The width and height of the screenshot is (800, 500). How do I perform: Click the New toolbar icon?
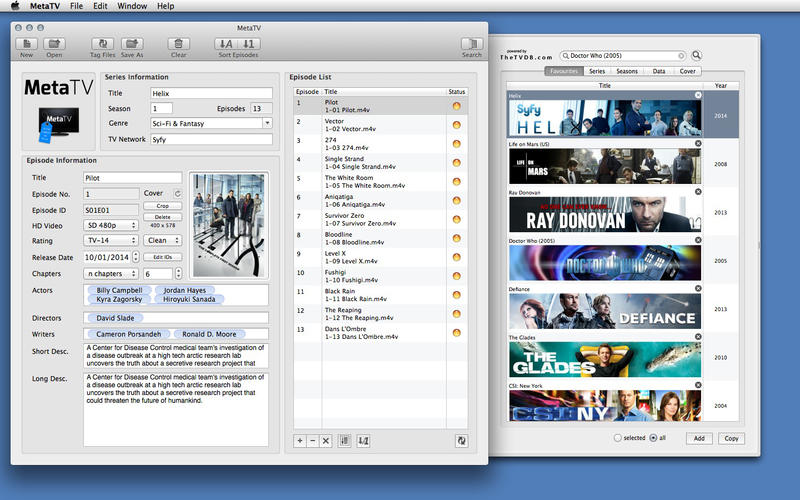click(x=27, y=44)
